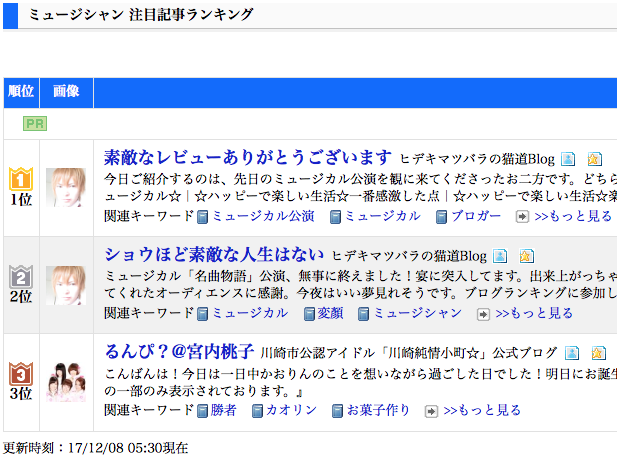Click the bronze rank 3 crown icon
617x464 pixels.
[x=21, y=373]
